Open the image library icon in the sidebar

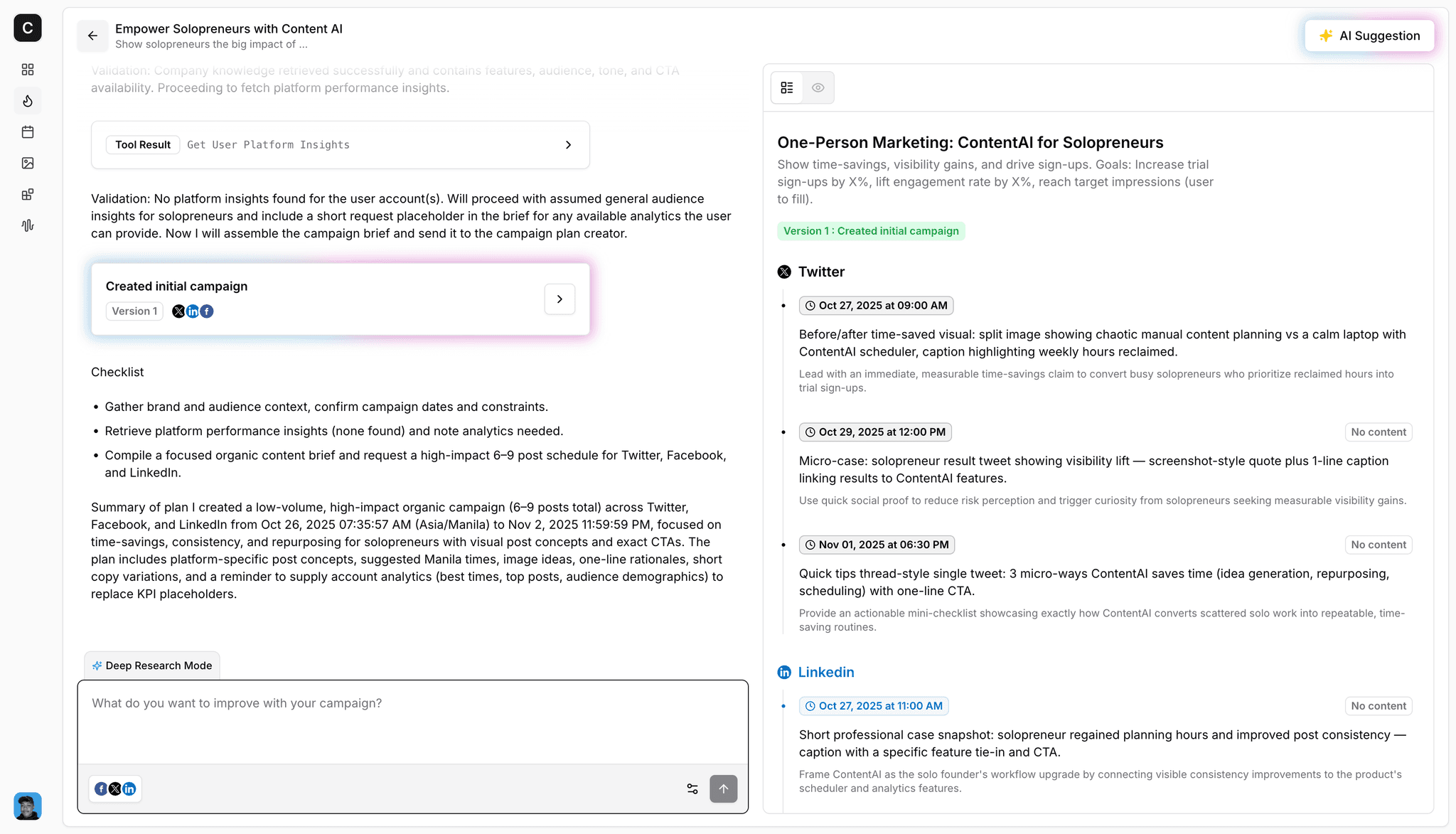pos(27,163)
